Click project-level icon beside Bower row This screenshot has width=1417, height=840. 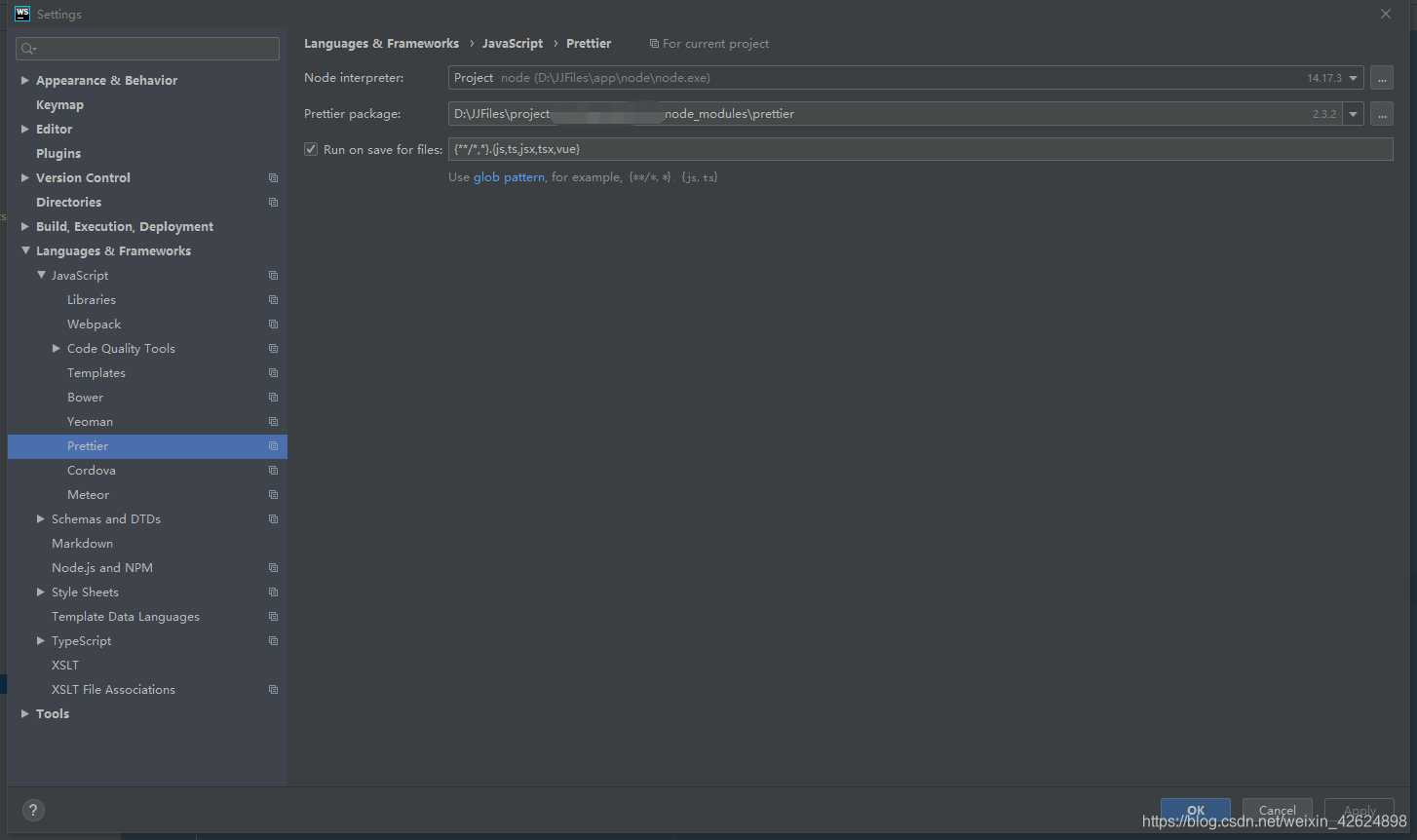coord(273,398)
